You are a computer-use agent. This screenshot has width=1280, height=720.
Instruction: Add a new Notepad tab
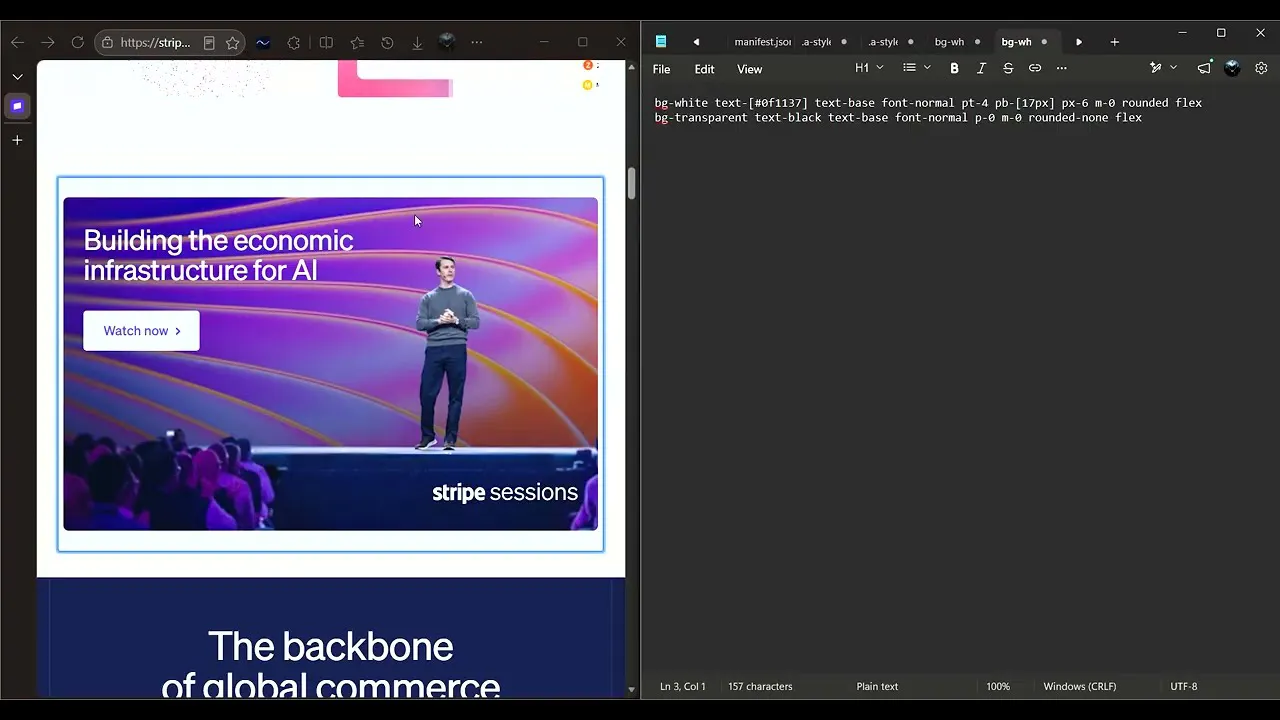tap(1115, 42)
